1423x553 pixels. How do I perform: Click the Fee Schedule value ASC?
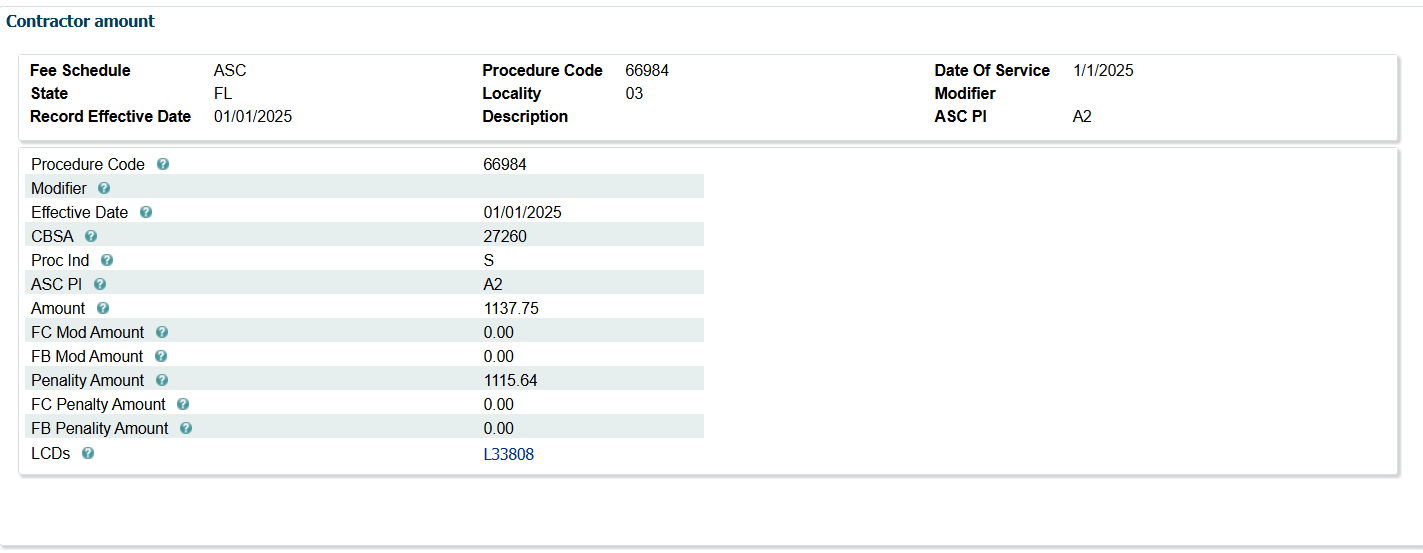pyautogui.click(x=229, y=70)
